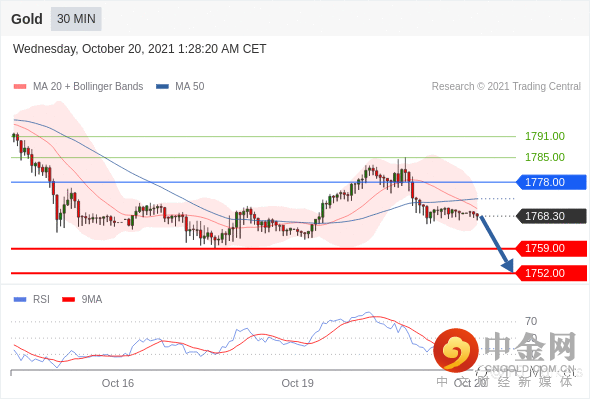Click the 1791.00 resistance label
Screen dimensions: 590x400
(545, 136)
